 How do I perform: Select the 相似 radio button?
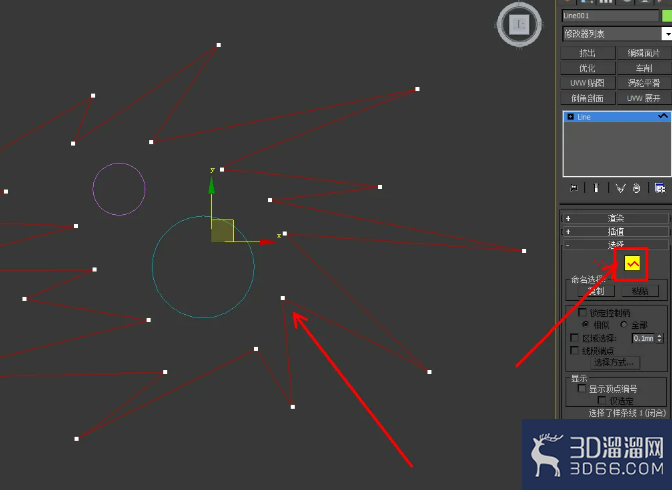[x=585, y=324]
